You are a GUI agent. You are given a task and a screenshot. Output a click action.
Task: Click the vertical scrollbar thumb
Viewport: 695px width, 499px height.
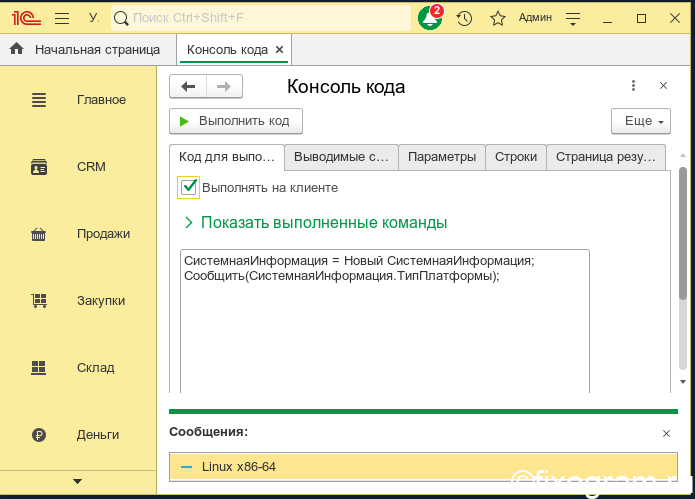tap(683, 234)
